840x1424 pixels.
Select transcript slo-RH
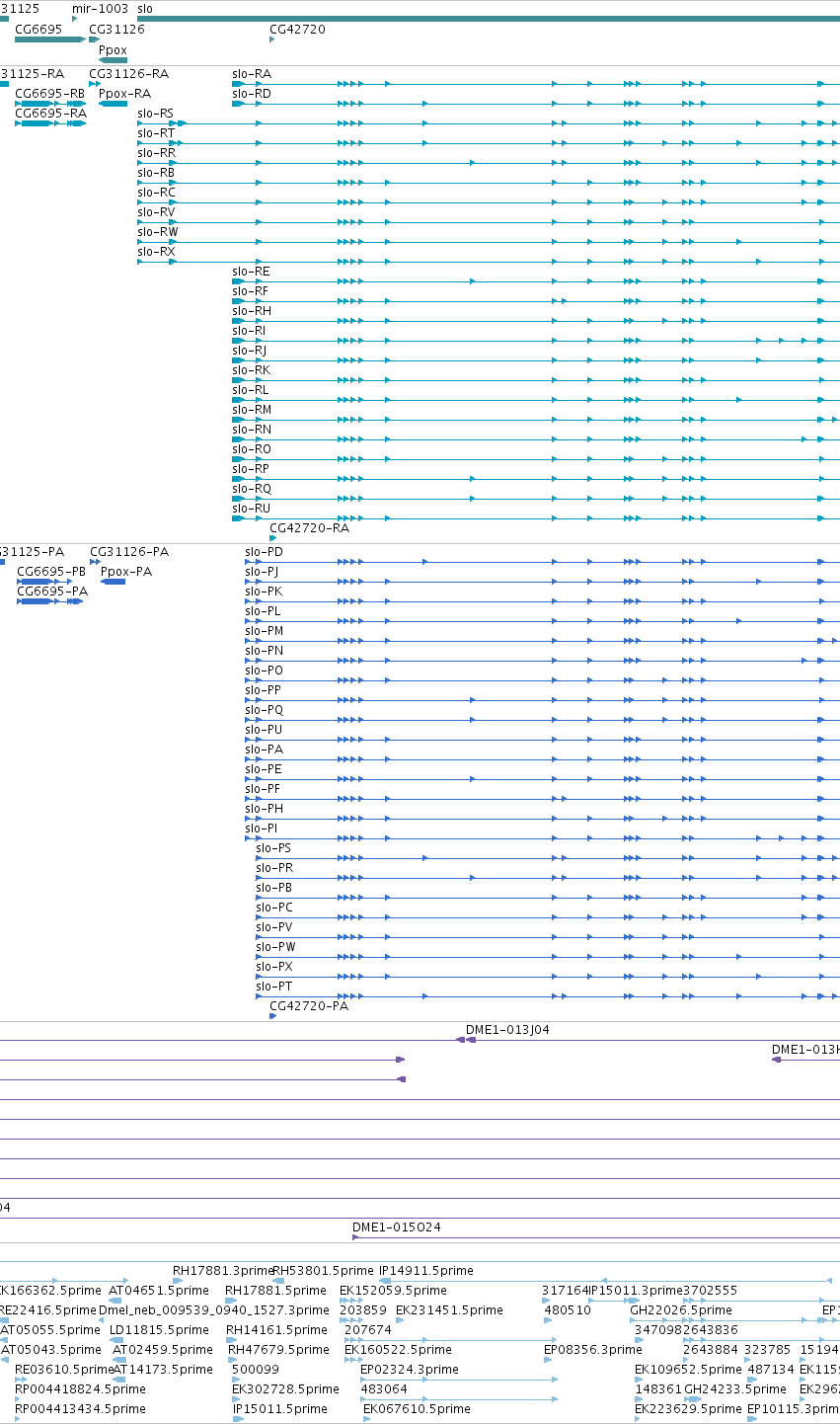(252, 311)
